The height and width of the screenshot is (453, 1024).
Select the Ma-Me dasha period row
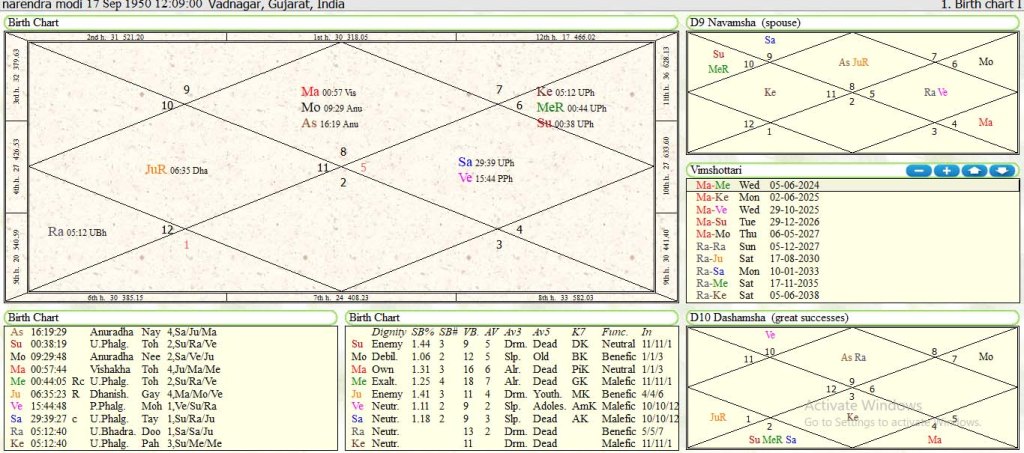point(760,185)
